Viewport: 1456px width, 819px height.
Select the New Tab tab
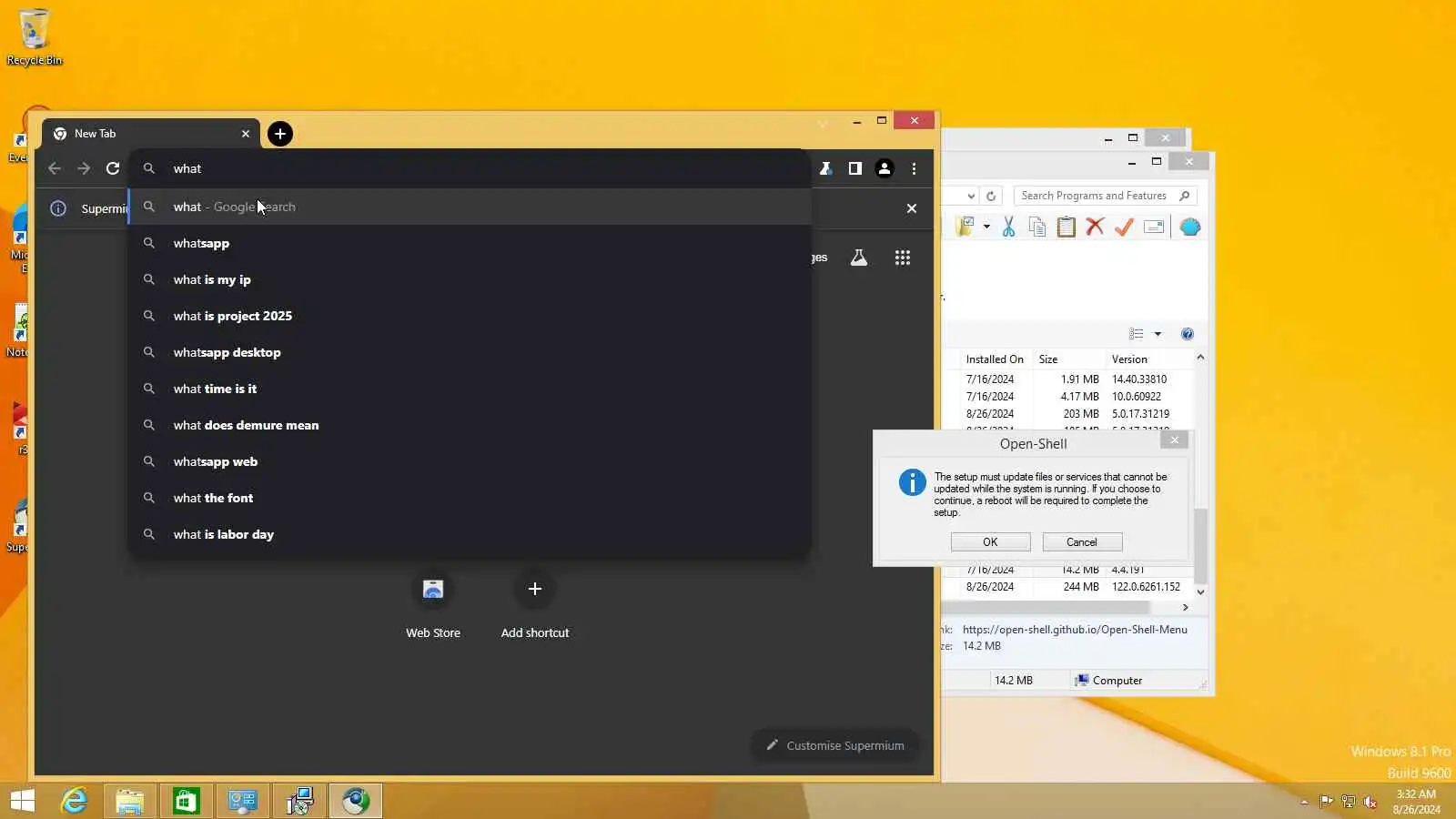pyautogui.click(x=151, y=134)
